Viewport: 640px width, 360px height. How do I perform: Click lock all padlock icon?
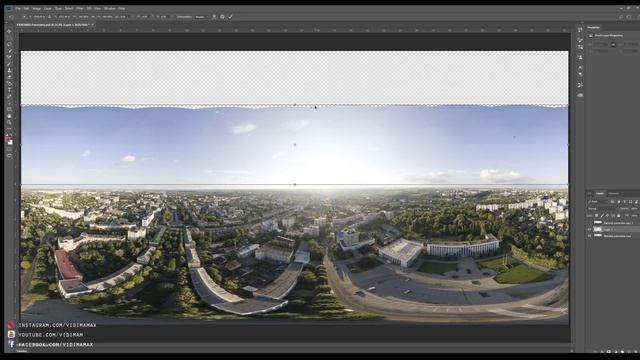click(618, 216)
